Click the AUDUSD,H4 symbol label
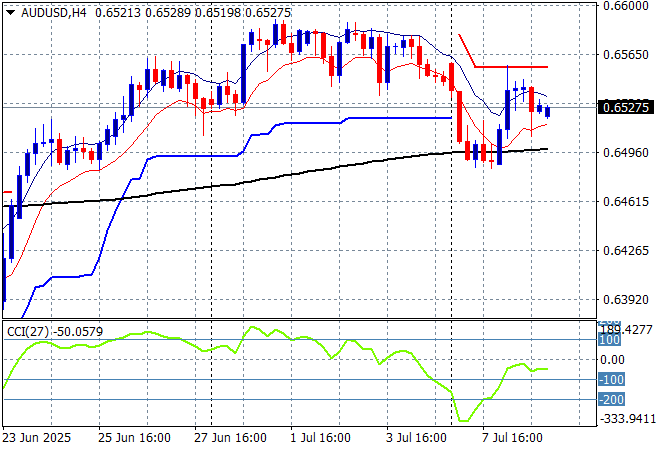Viewport: 660px width, 450px height. [x=53, y=13]
